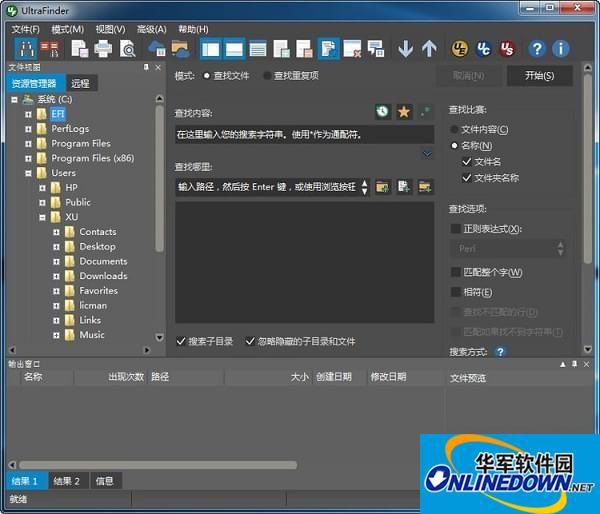The width and height of the screenshot is (600, 514).
Task: Click the clear results icon with red X
Action: (x=352, y=49)
